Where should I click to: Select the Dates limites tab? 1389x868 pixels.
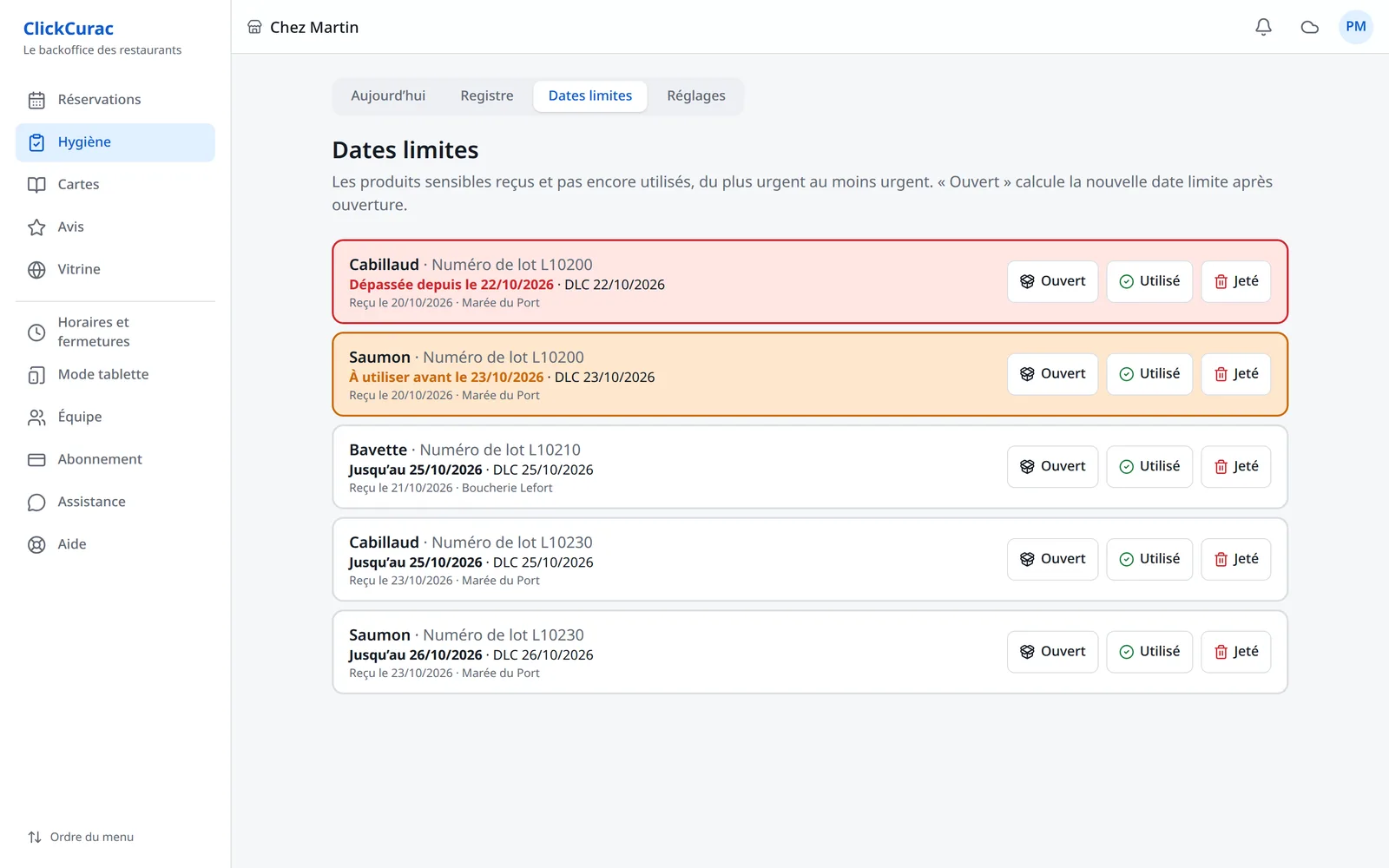click(590, 95)
